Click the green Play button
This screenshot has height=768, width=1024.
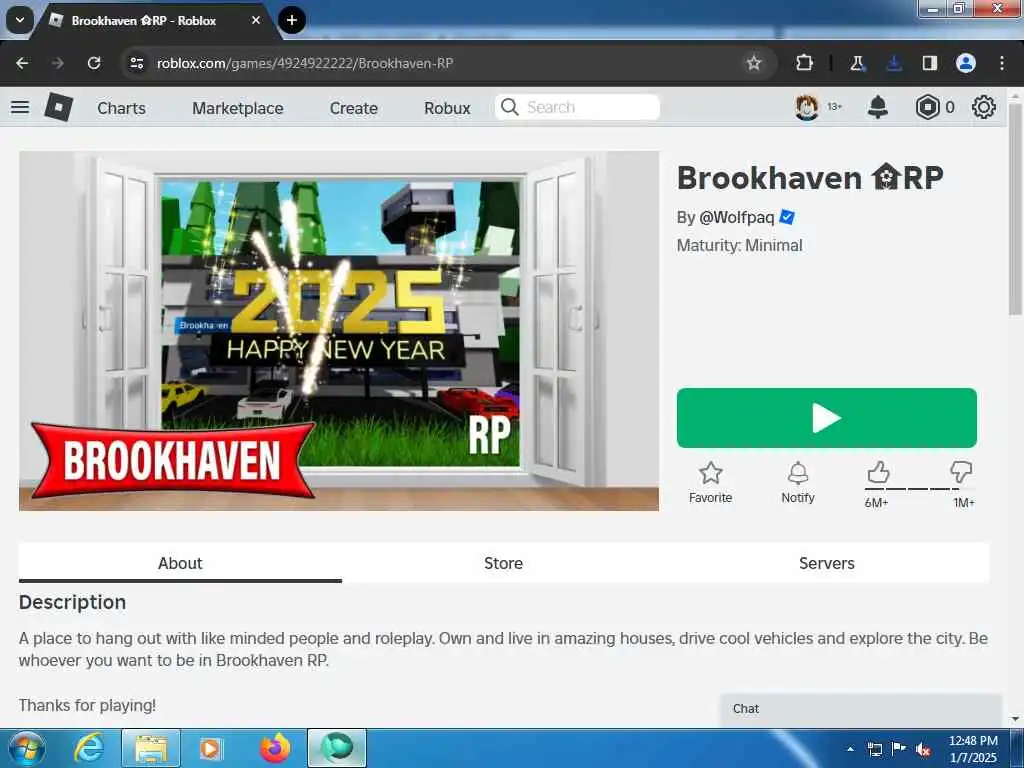click(x=827, y=418)
